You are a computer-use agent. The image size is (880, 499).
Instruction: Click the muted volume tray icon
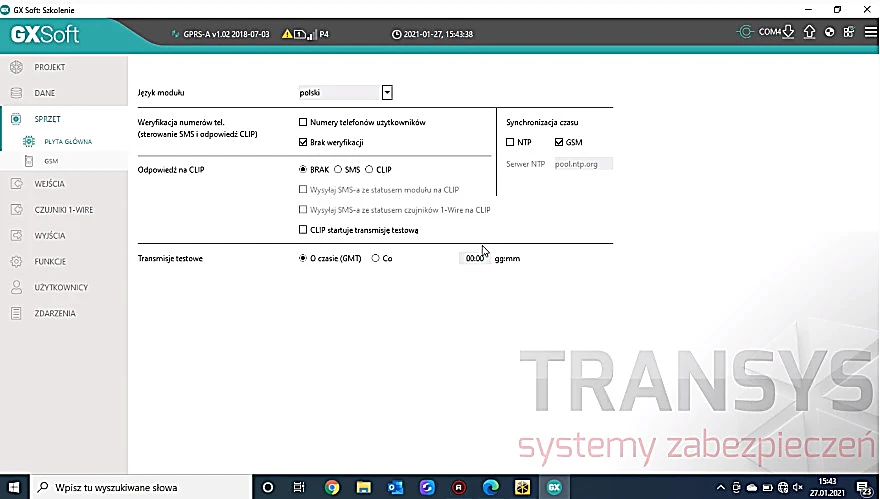[x=798, y=487]
